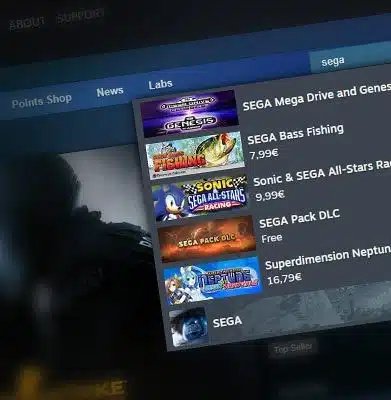Select Sonic & SEGA All-Stars Racing title
This screenshot has width=391, height=400.
322,174
